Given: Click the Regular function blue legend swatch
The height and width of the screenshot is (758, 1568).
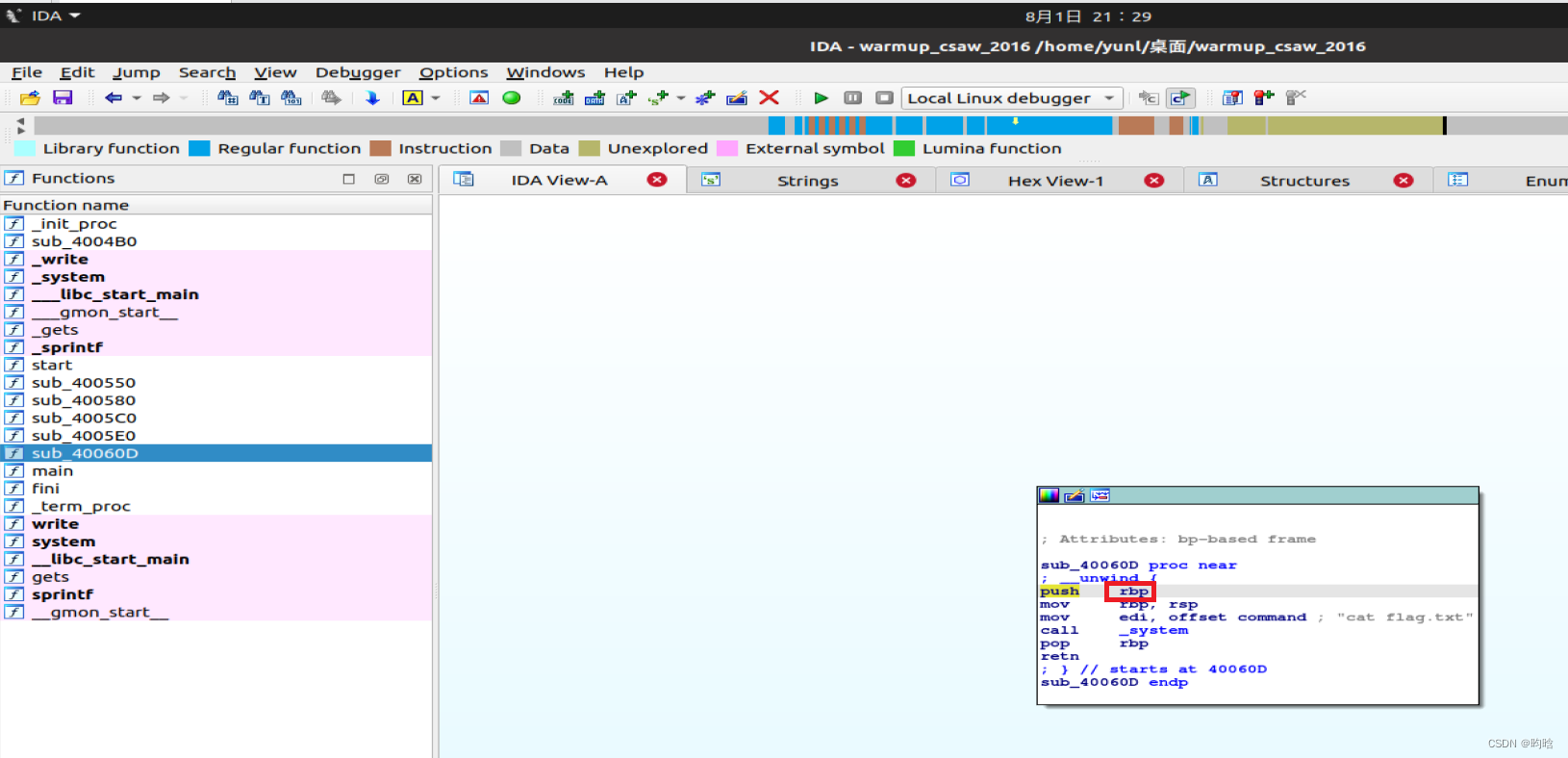Looking at the screenshot, I should [x=199, y=148].
